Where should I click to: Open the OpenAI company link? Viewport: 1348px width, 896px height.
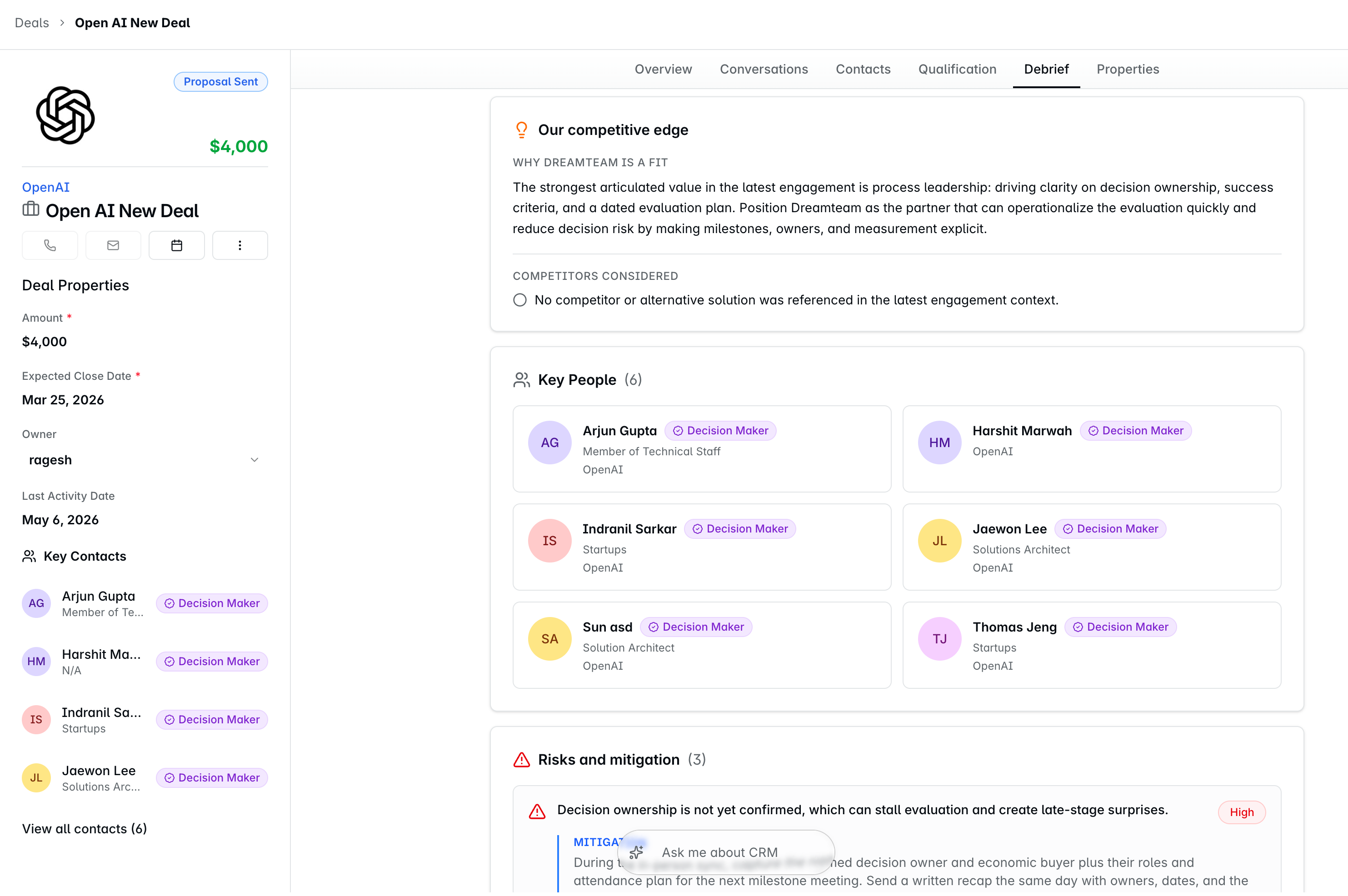click(x=46, y=188)
